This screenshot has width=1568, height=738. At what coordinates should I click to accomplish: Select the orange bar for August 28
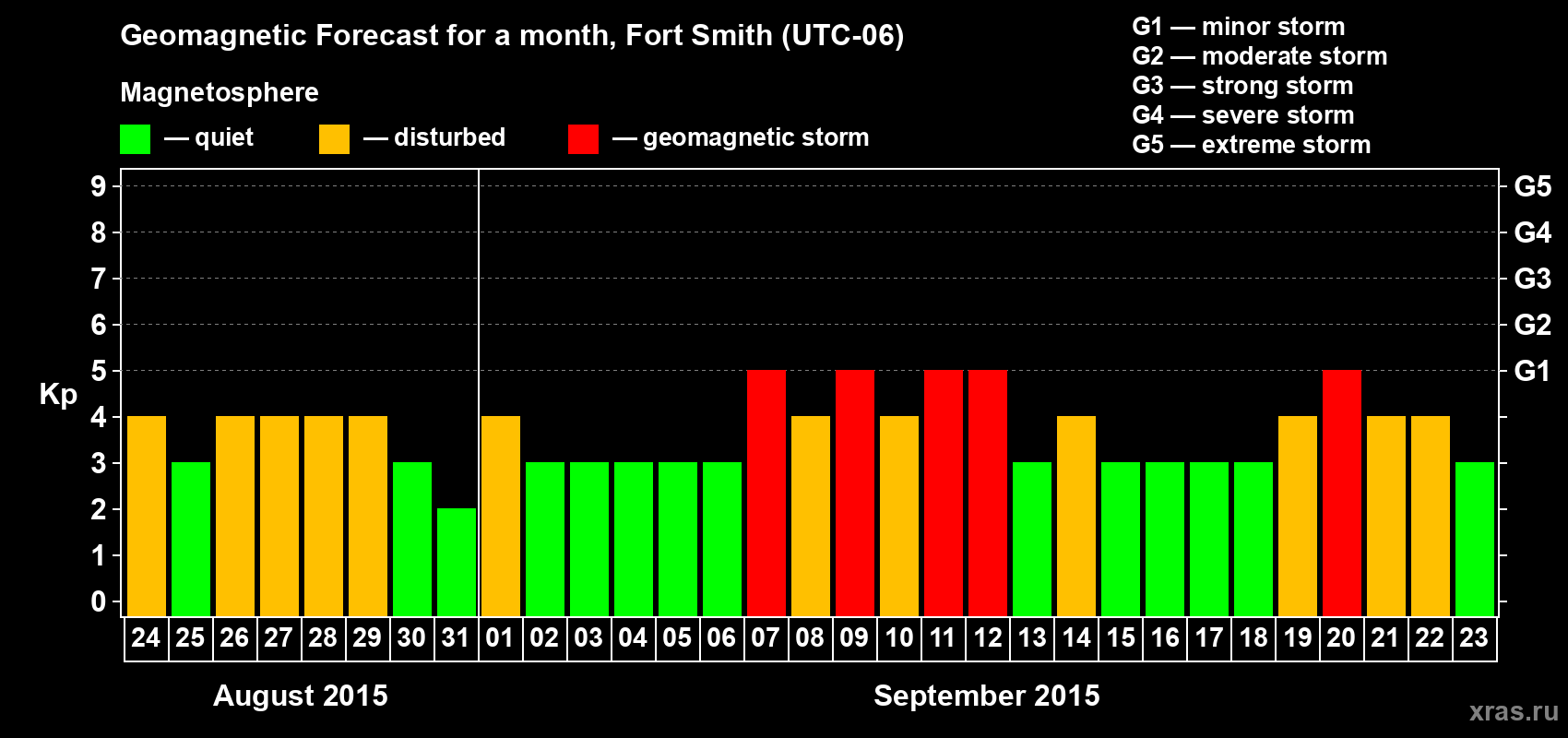coord(324,517)
